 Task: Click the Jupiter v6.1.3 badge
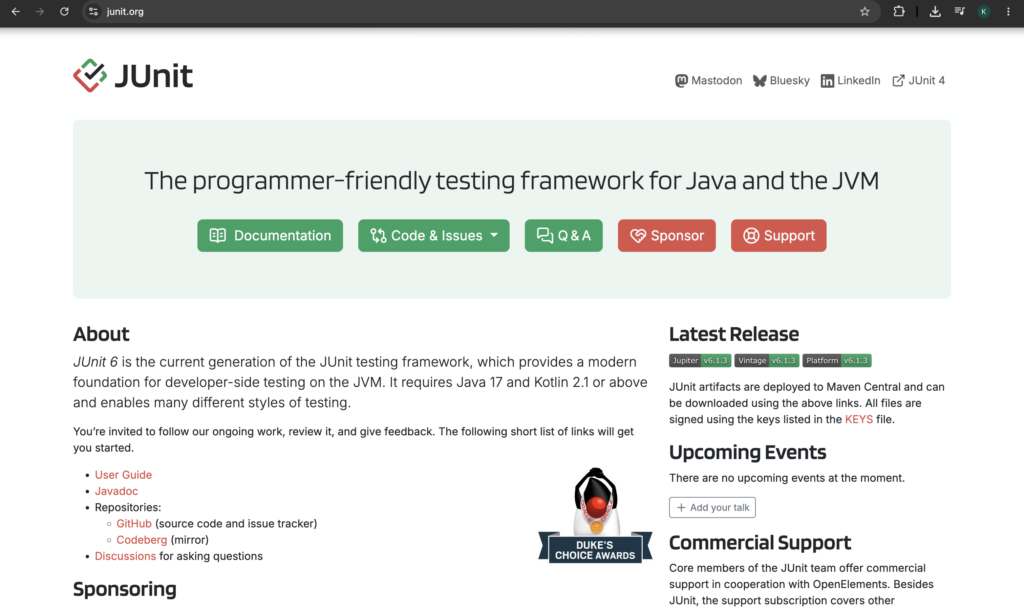click(699, 360)
